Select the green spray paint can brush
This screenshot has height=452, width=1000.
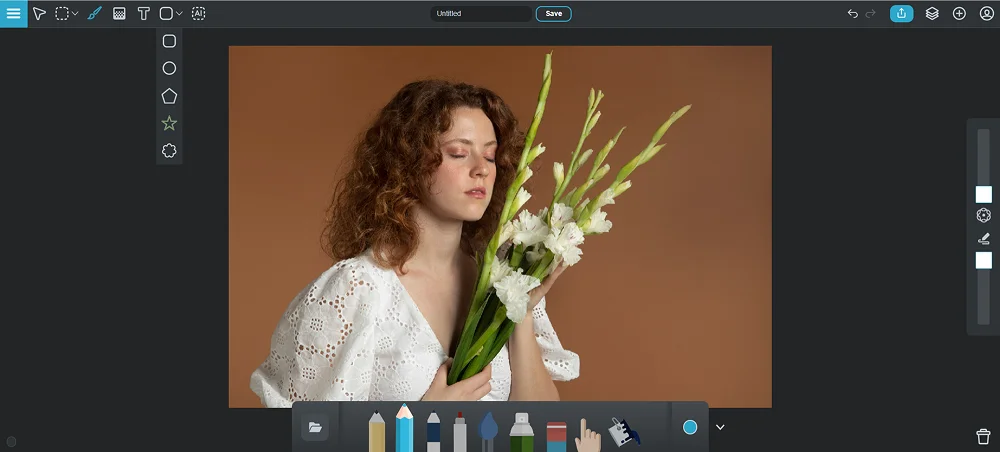tap(521, 432)
